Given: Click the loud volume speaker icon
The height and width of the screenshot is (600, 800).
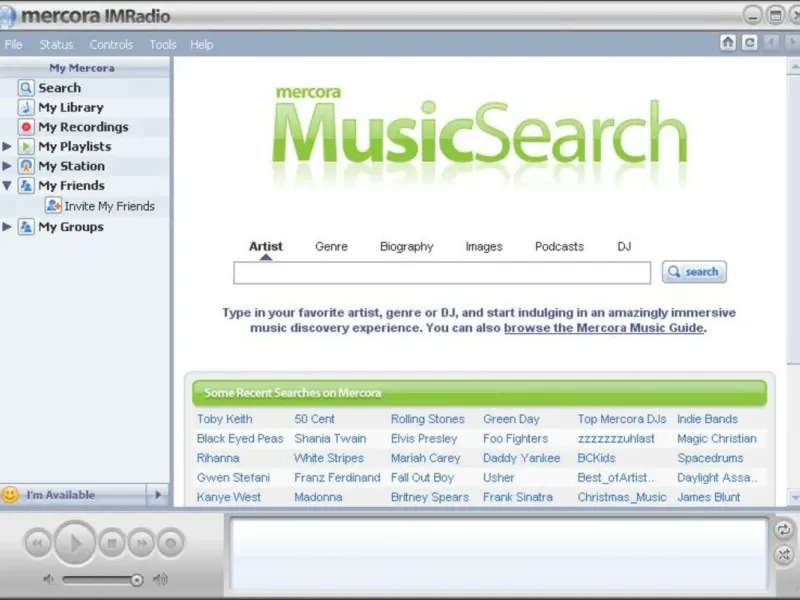Looking at the screenshot, I should tap(161, 579).
